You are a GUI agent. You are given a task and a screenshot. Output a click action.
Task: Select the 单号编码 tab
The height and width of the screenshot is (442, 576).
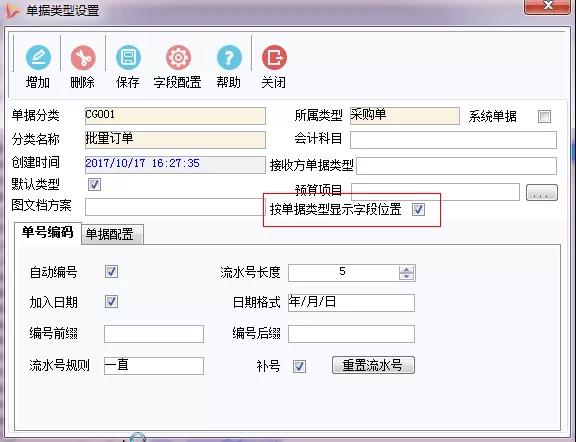pyautogui.click(x=48, y=232)
